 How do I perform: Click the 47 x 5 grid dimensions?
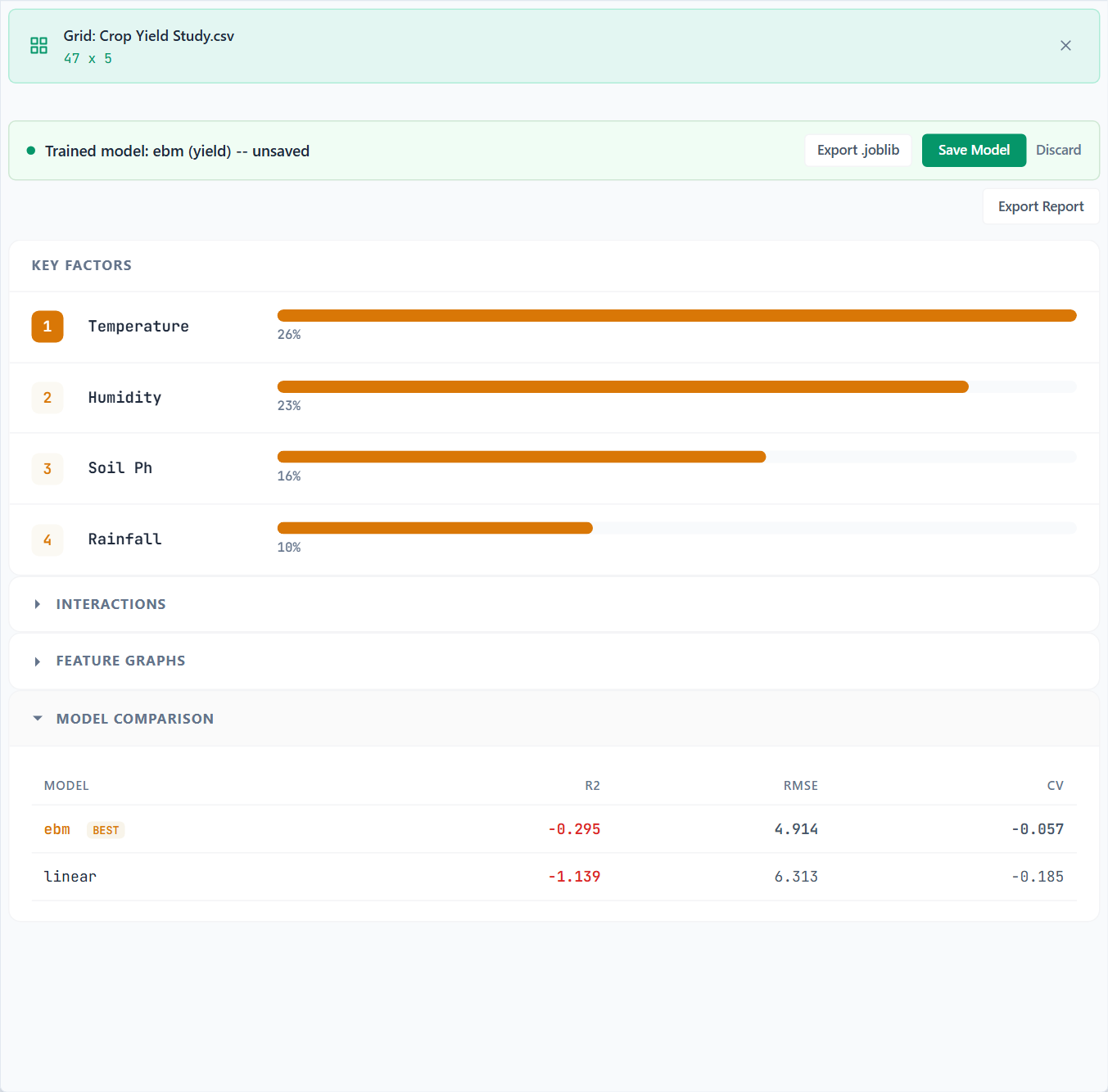pos(88,59)
